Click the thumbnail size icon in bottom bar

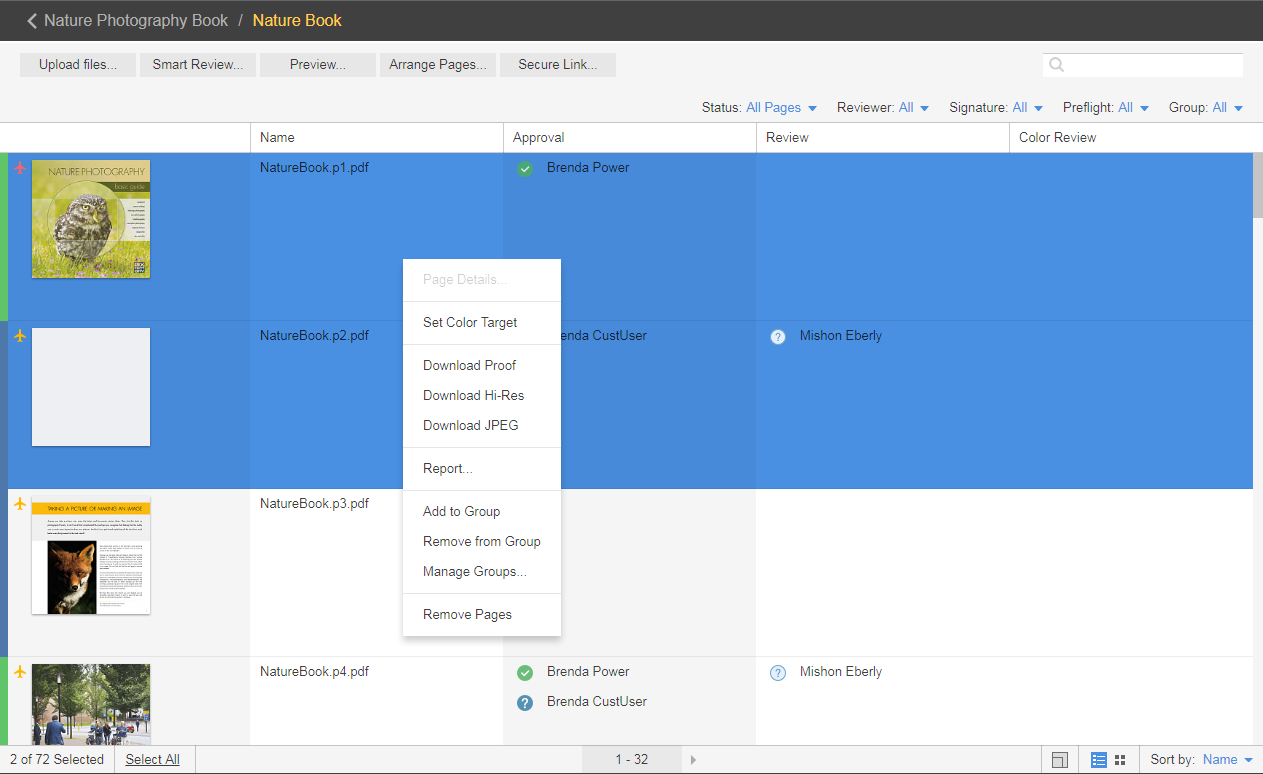[x=1060, y=760]
